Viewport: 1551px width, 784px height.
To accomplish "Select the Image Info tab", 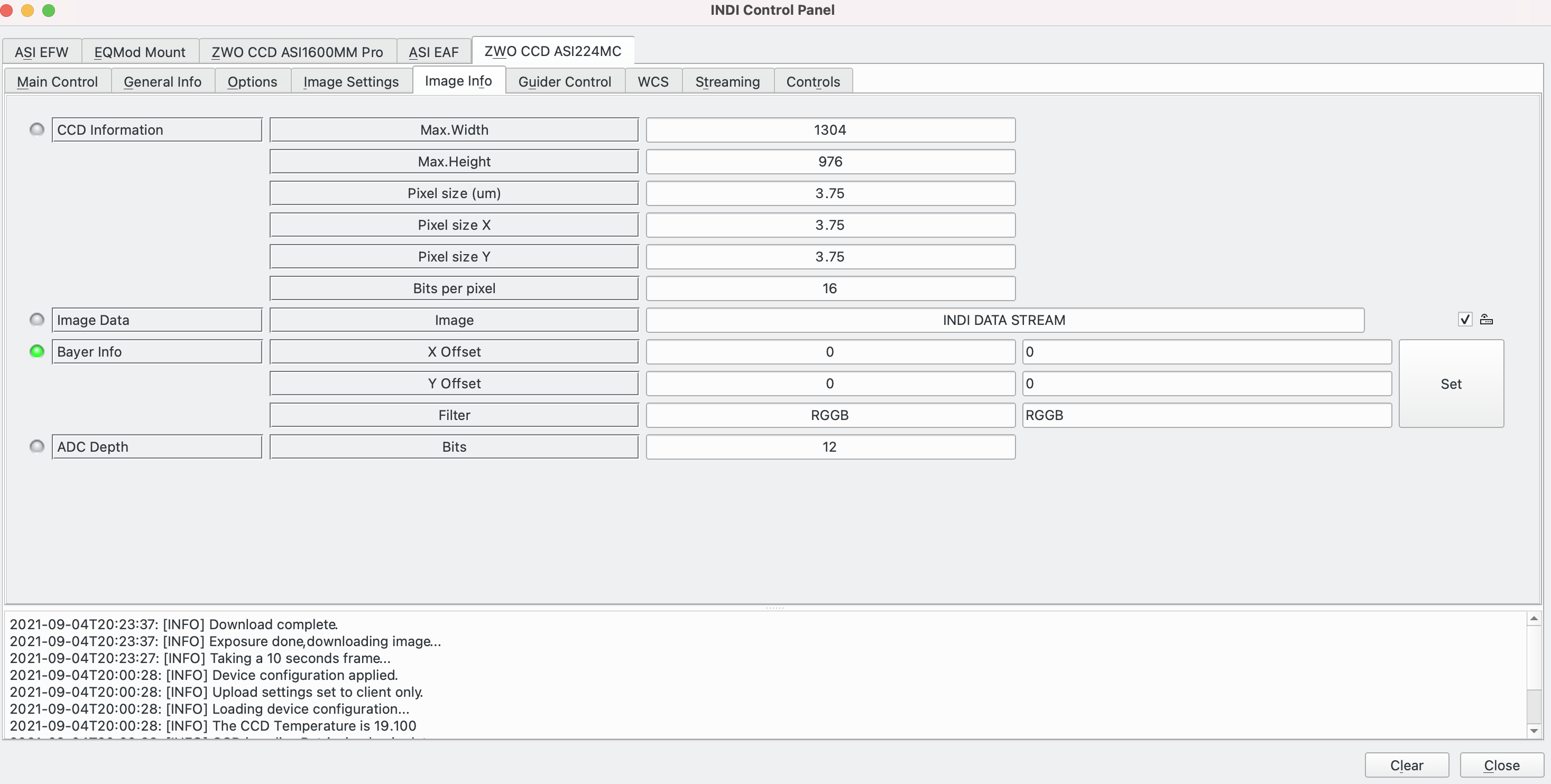I will click(x=458, y=80).
